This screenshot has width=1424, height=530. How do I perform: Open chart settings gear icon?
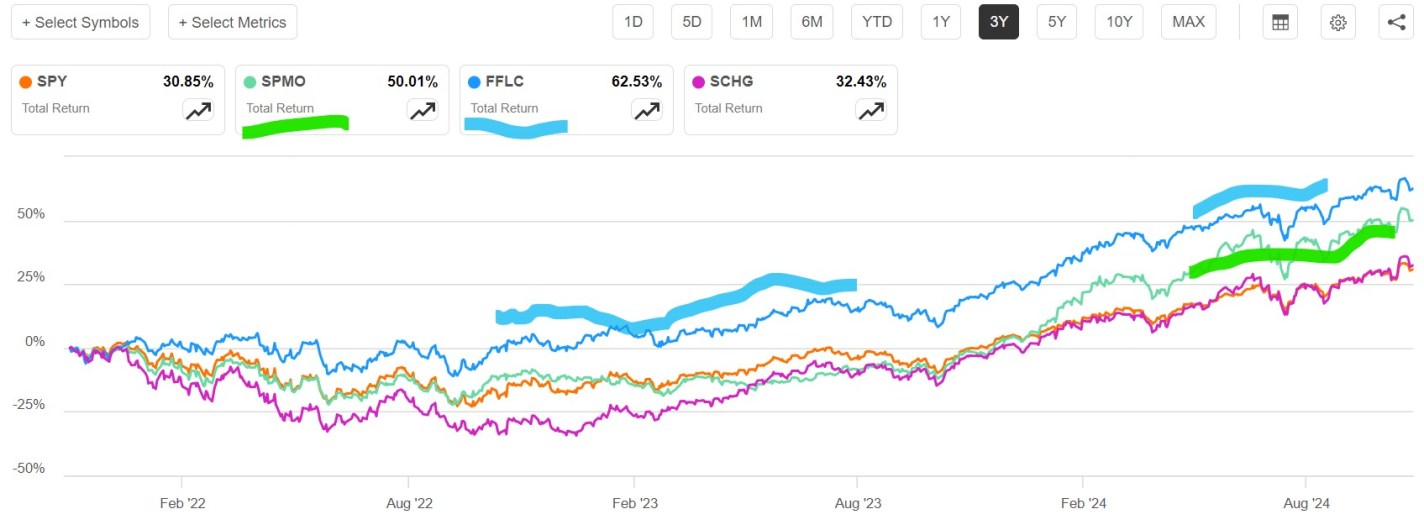[x=1338, y=22]
